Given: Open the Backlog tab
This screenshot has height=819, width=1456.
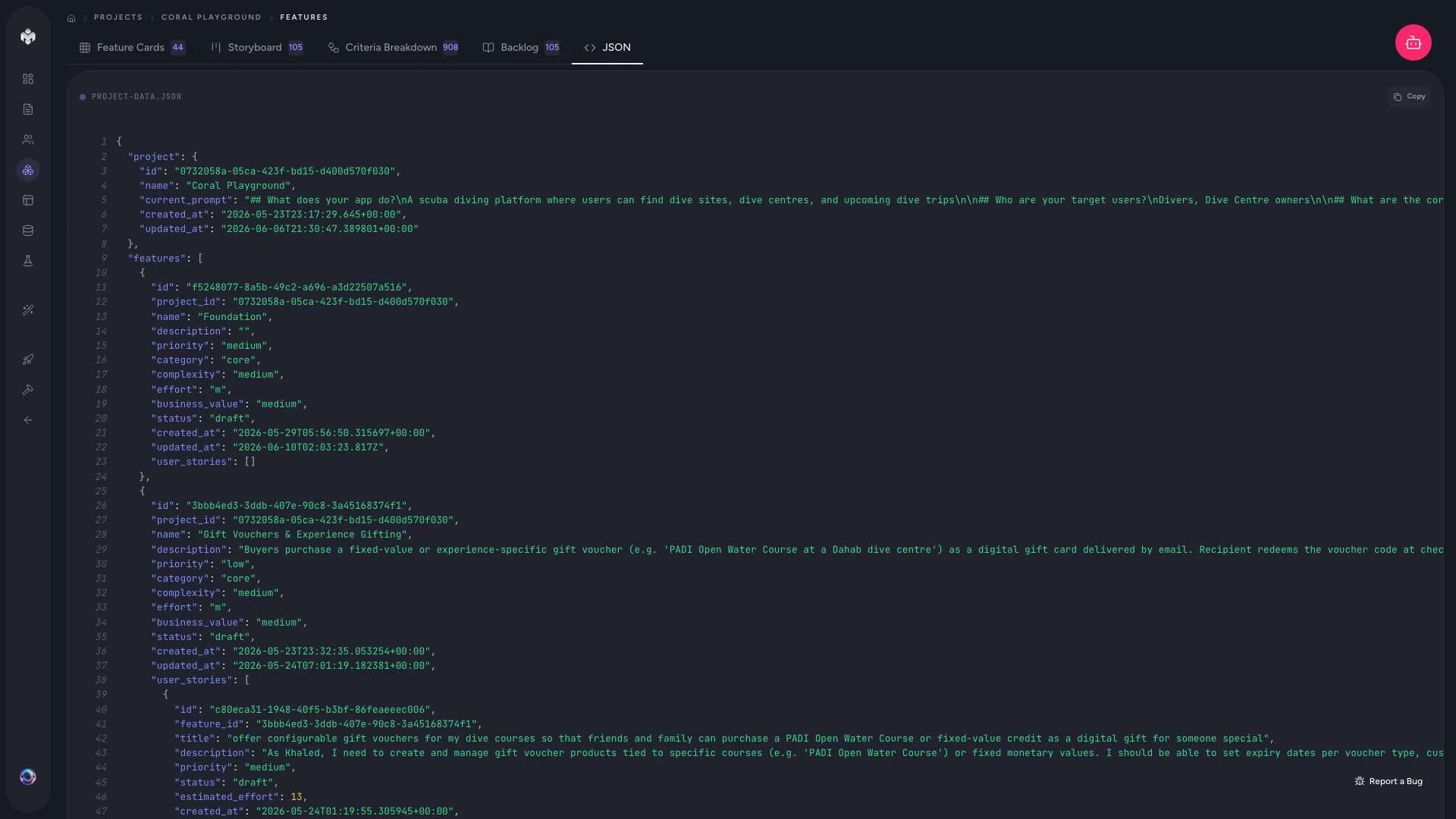Looking at the screenshot, I should pos(522,48).
